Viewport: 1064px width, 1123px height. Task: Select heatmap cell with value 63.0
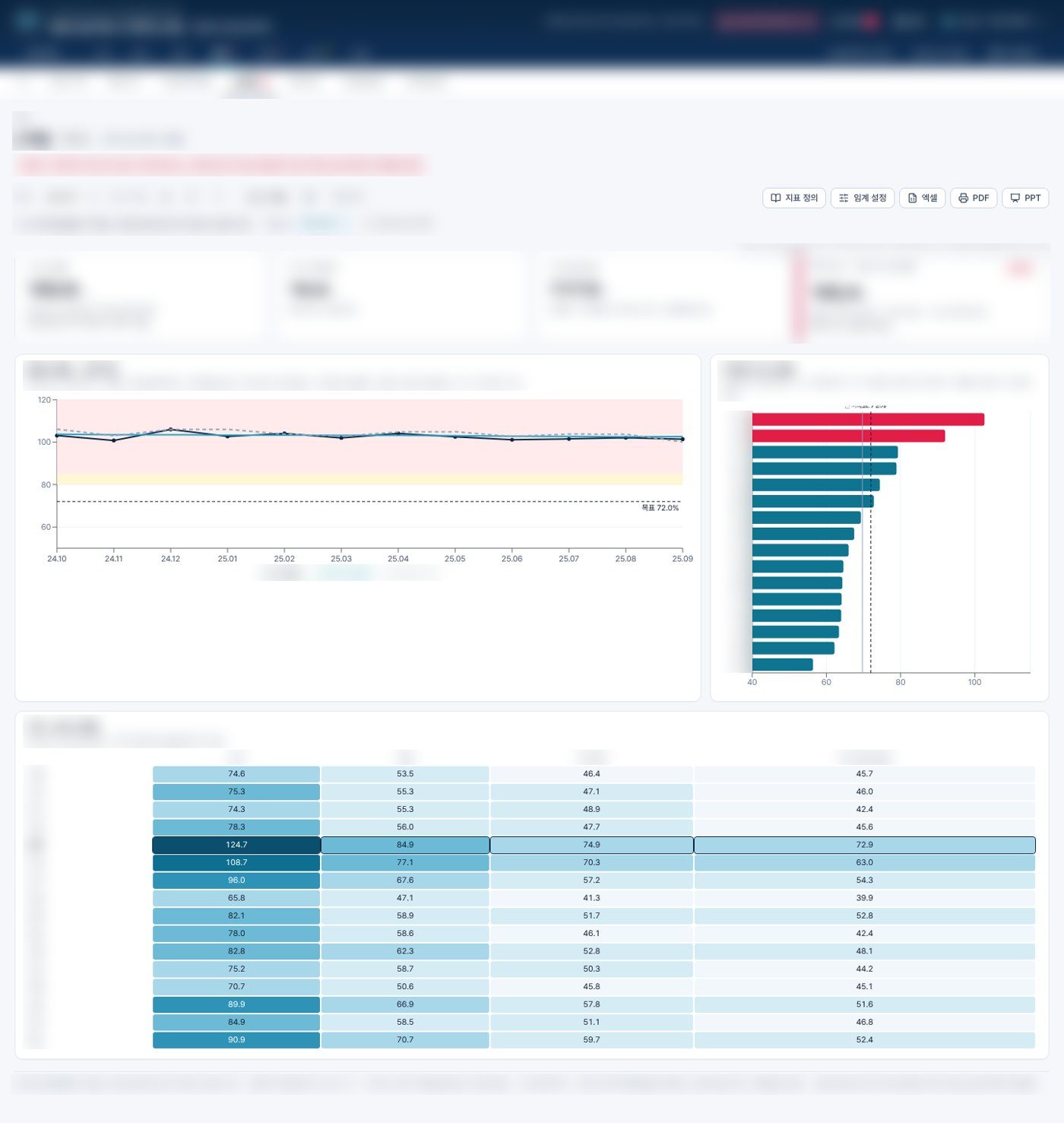coord(864,862)
